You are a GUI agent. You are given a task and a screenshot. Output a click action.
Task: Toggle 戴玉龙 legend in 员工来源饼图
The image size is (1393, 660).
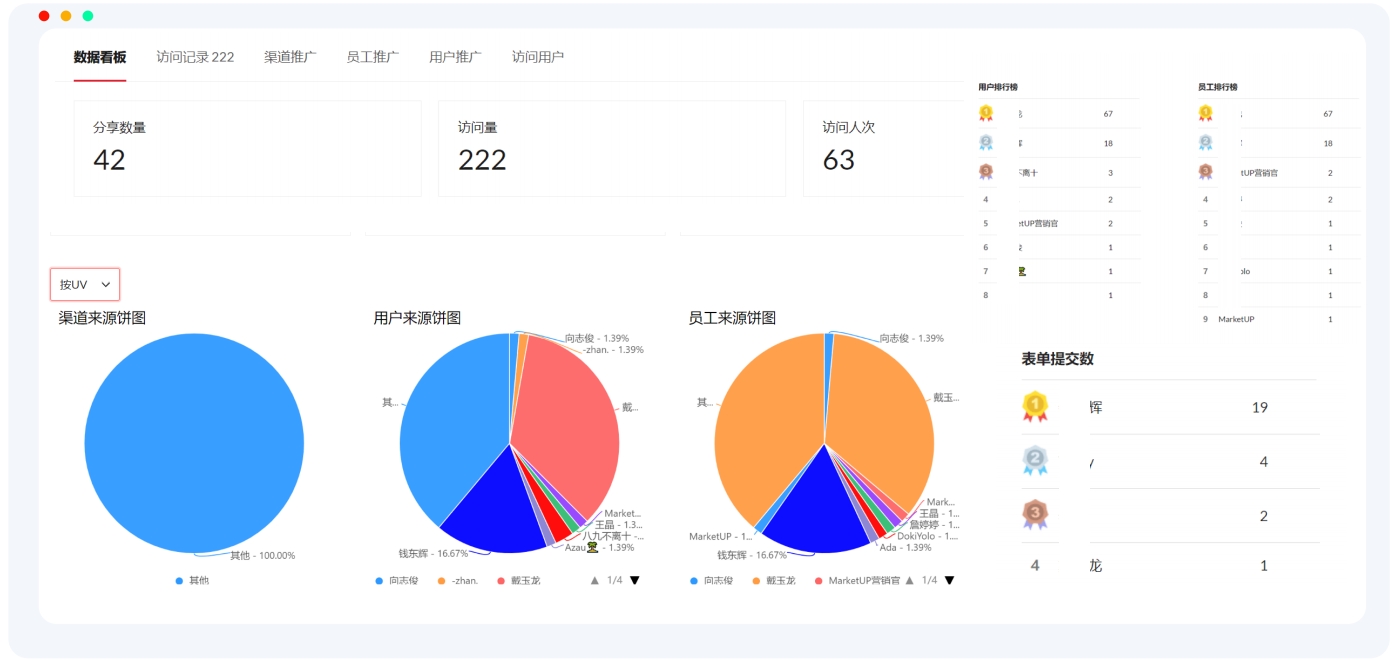[774, 580]
